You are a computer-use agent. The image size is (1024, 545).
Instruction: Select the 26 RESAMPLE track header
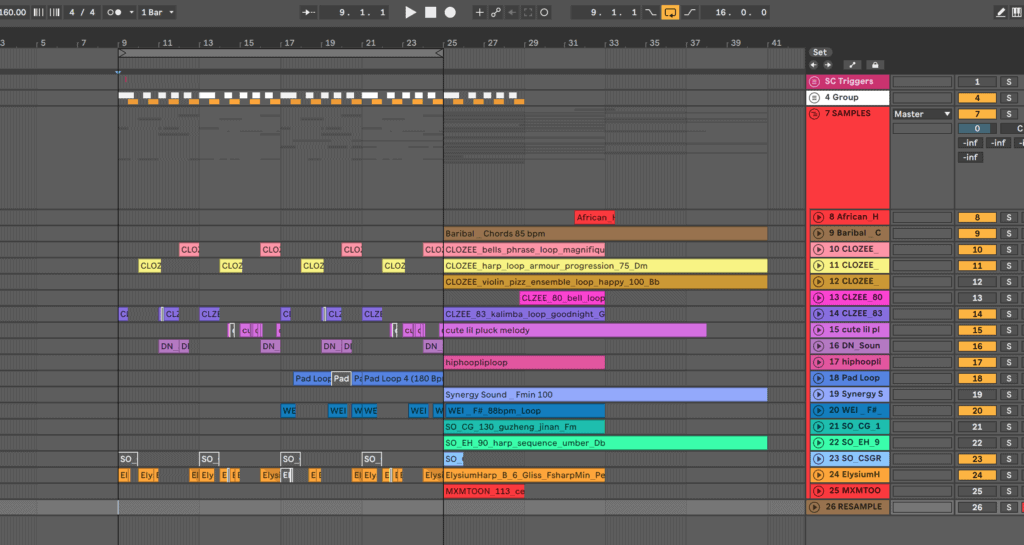[x=853, y=507]
